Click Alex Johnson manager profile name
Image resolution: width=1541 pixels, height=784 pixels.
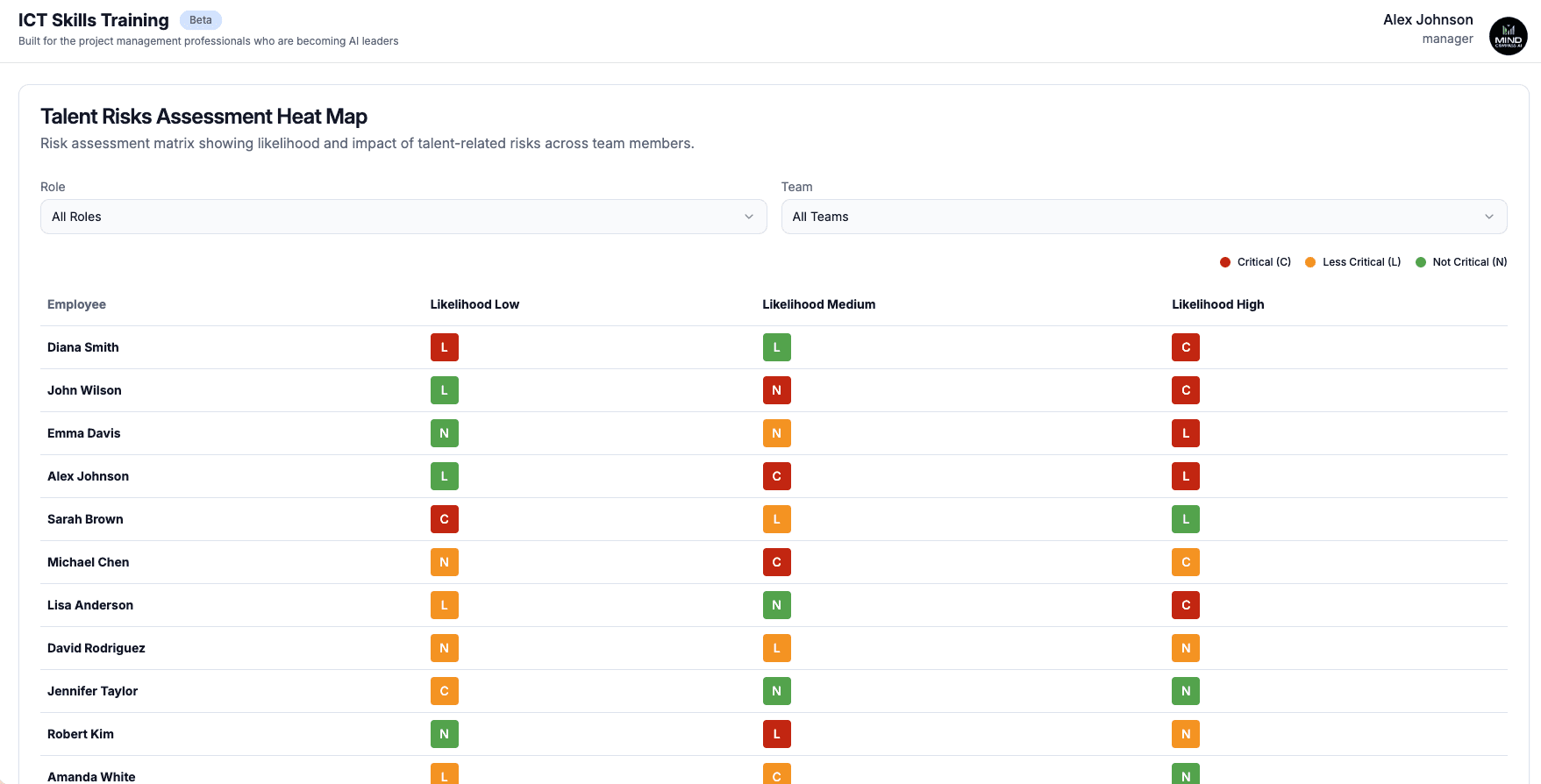tap(1428, 19)
